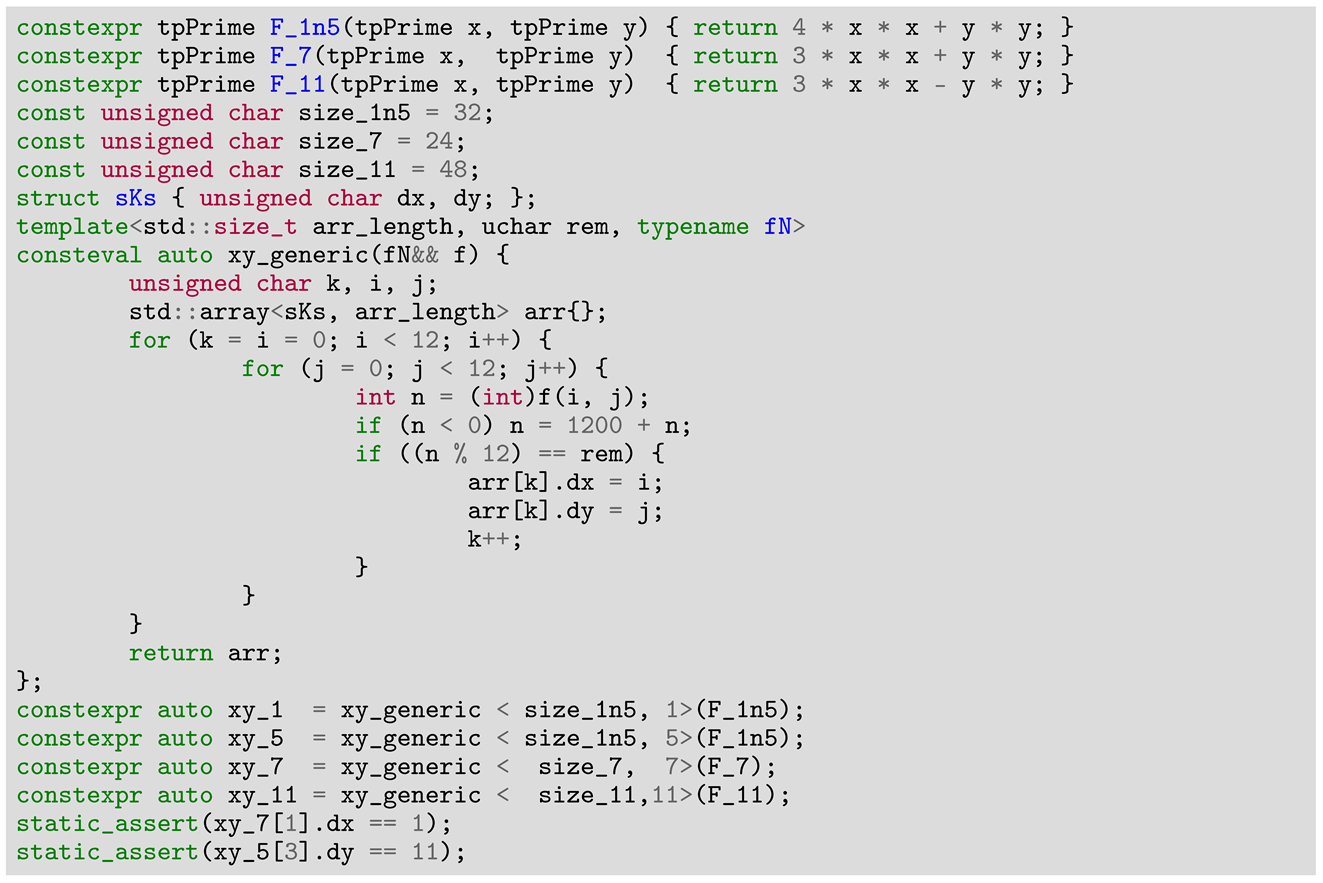Click the "template" keyword
Screen dimensions: 1323x883
pyautogui.click(x=73, y=226)
